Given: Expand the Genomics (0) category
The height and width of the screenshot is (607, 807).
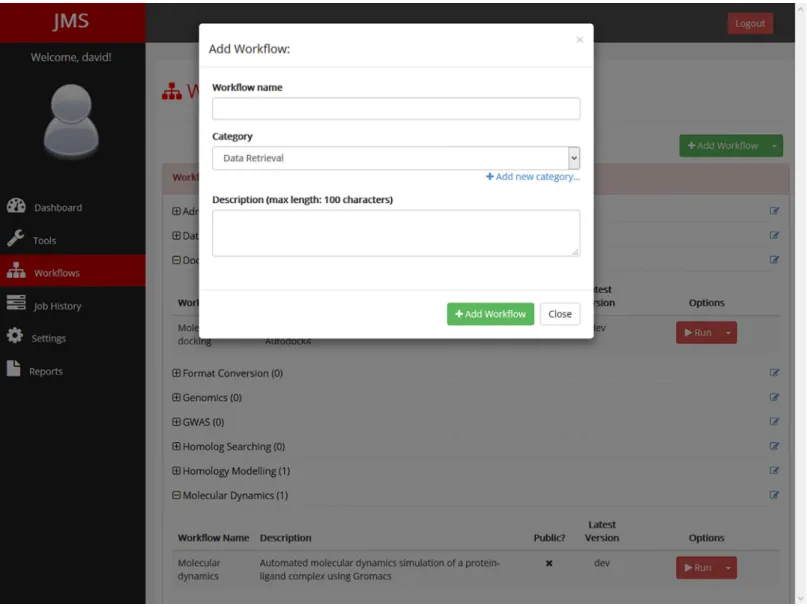Looking at the screenshot, I should click(x=176, y=397).
